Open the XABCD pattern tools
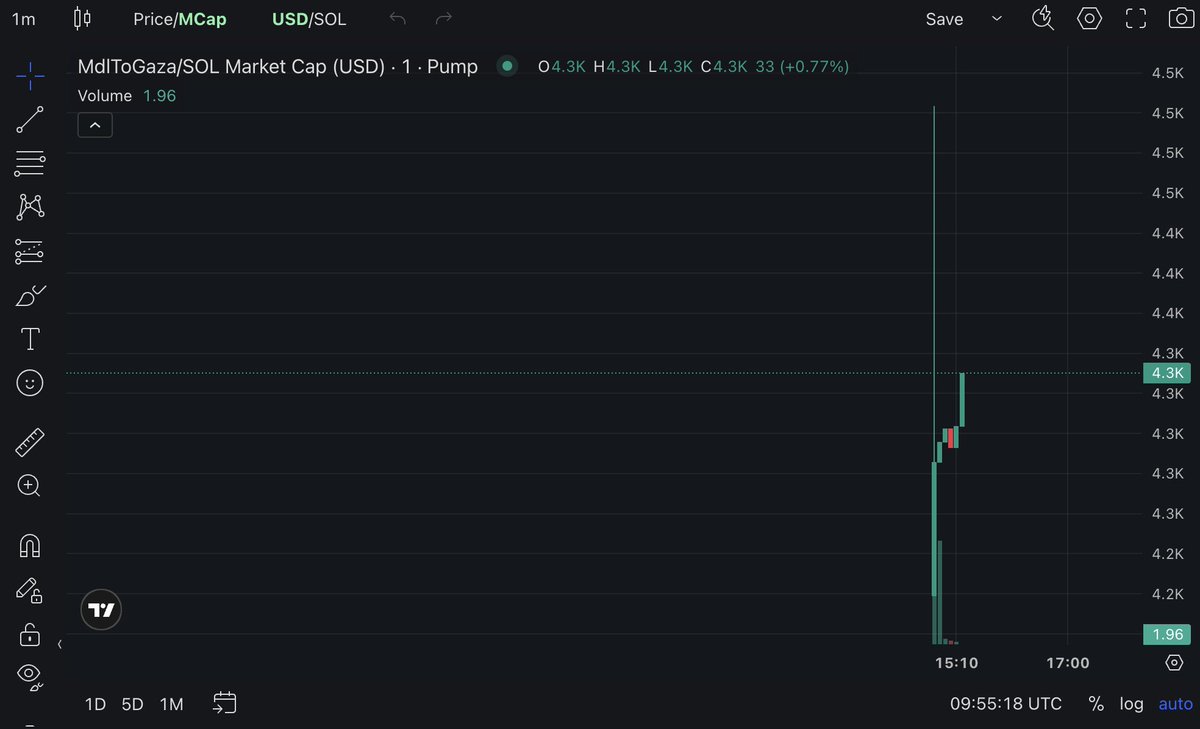This screenshot has width=1200, height=729. tap(30, 207)
